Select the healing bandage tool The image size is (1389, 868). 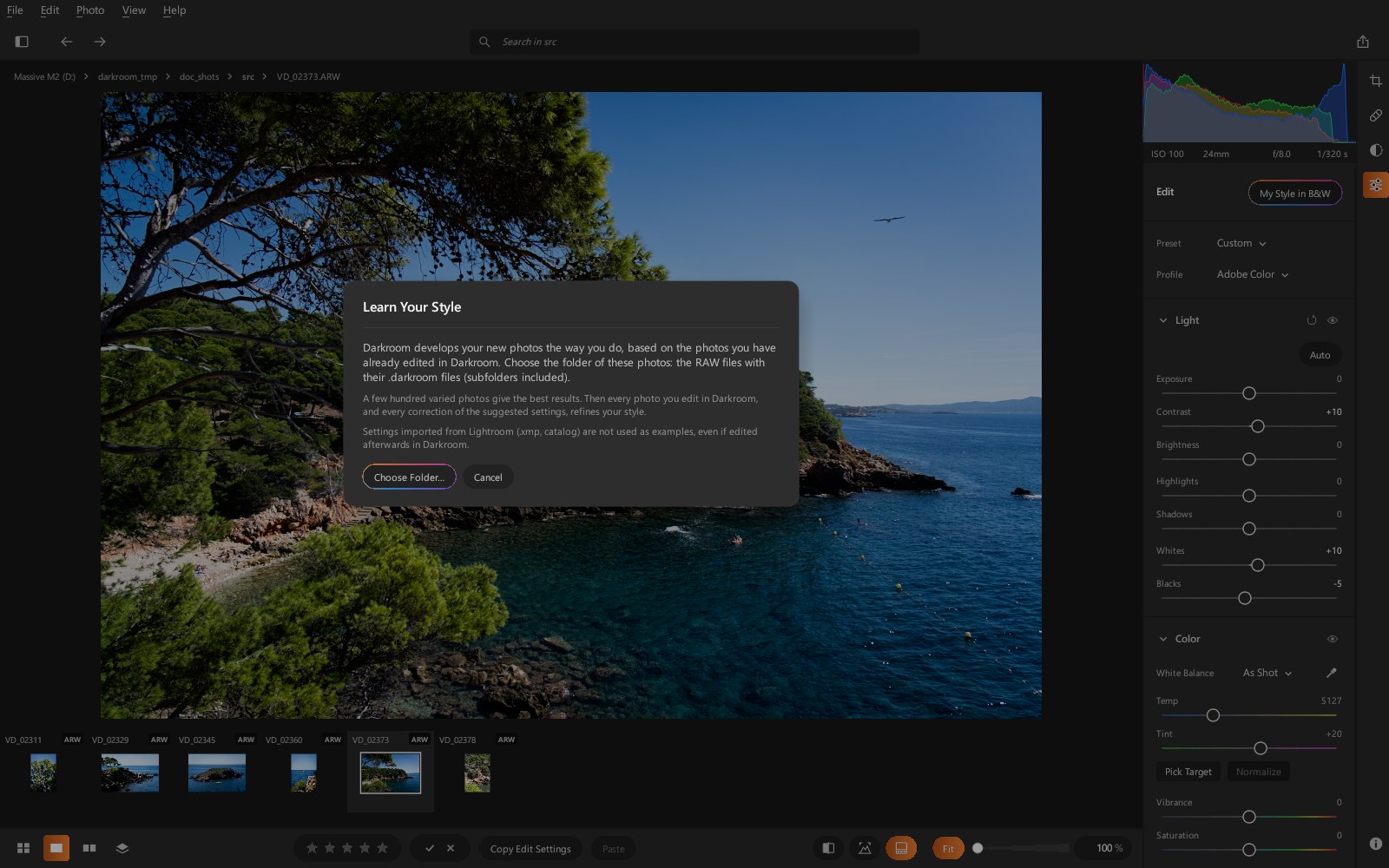(x=1376, y=115)
